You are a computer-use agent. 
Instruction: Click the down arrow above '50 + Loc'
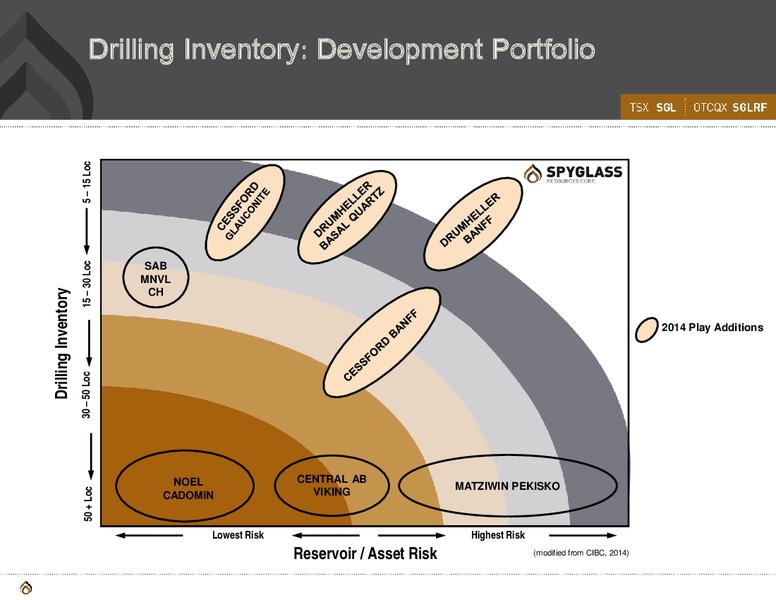[x=90, y=456]
